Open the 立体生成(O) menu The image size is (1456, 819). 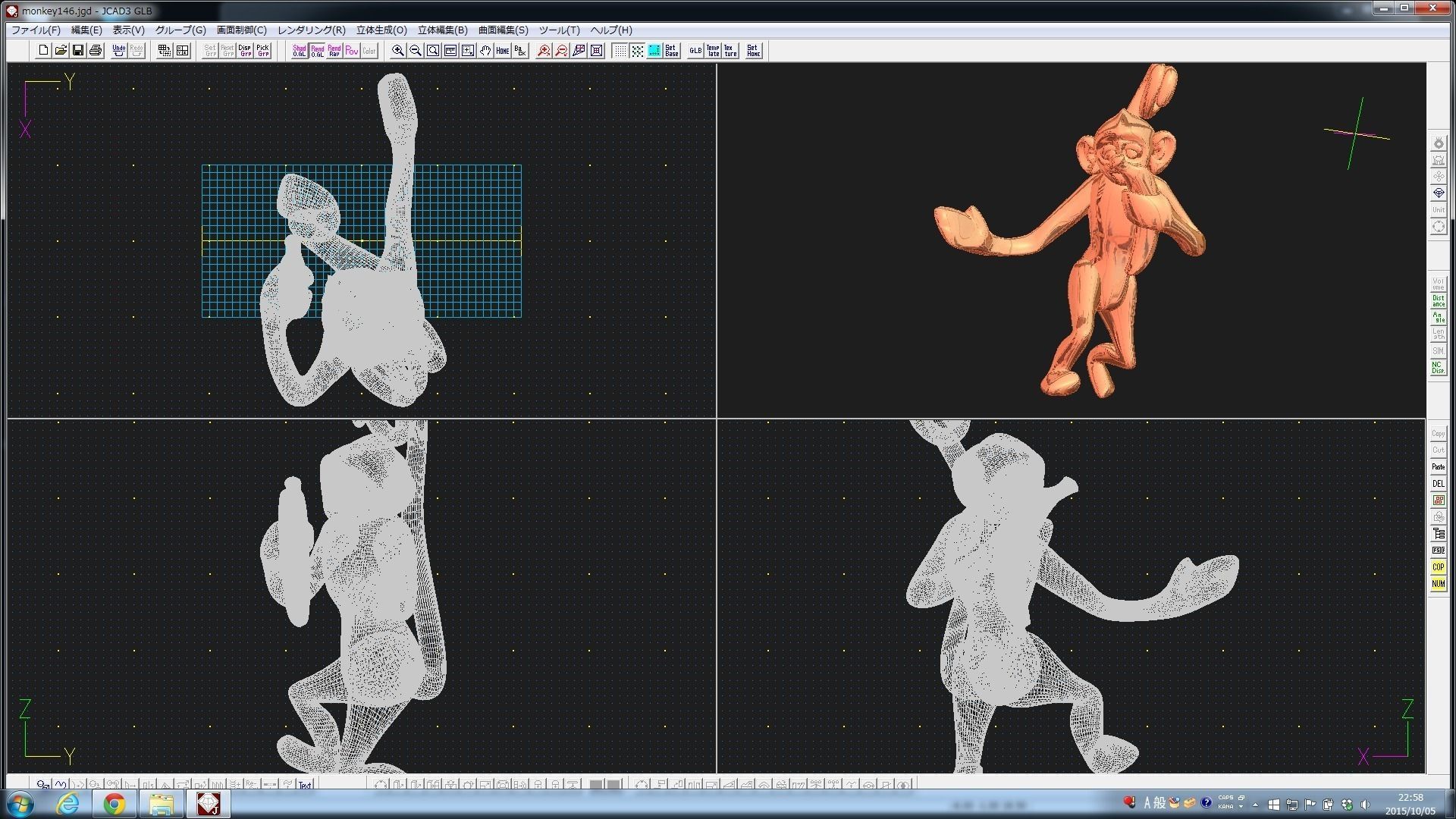coord(381,30)
